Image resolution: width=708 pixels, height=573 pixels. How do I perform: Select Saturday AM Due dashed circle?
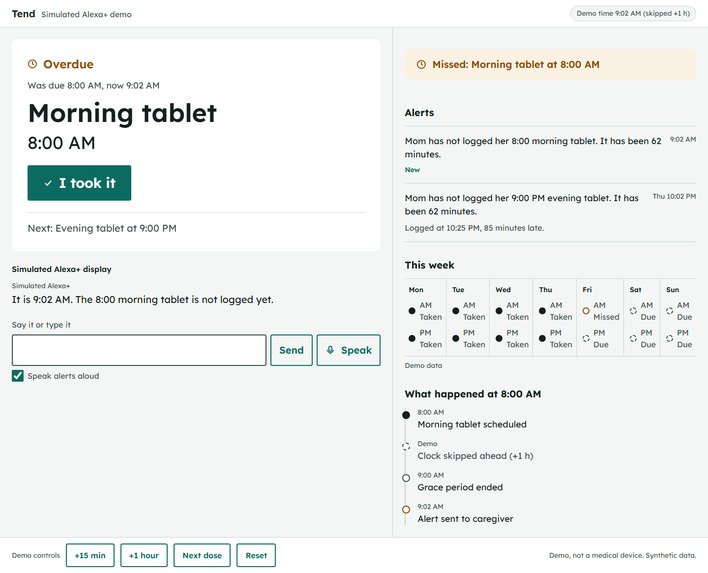[x=633, y=311]
